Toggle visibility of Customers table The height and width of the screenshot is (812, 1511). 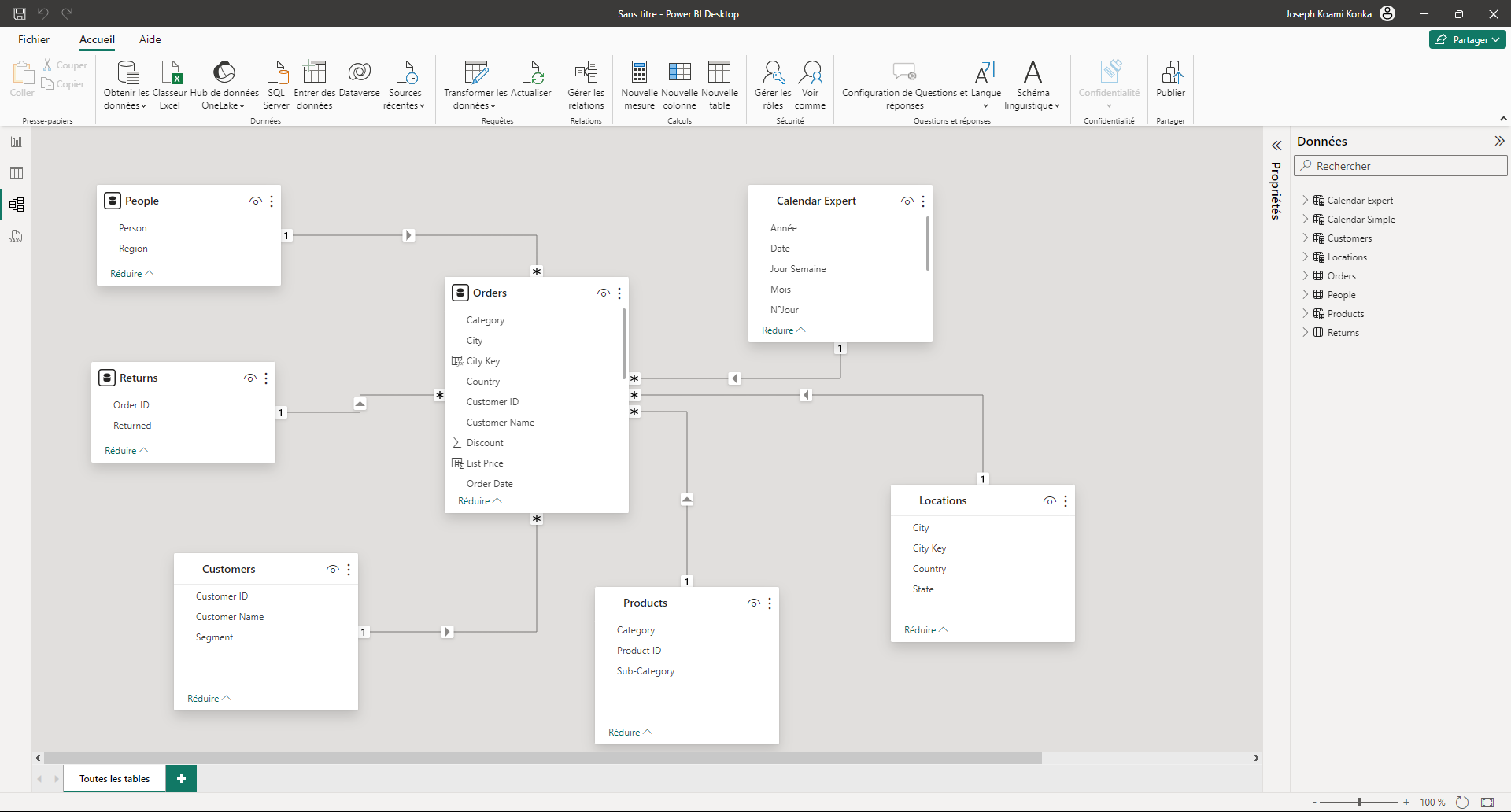[333, 570]
